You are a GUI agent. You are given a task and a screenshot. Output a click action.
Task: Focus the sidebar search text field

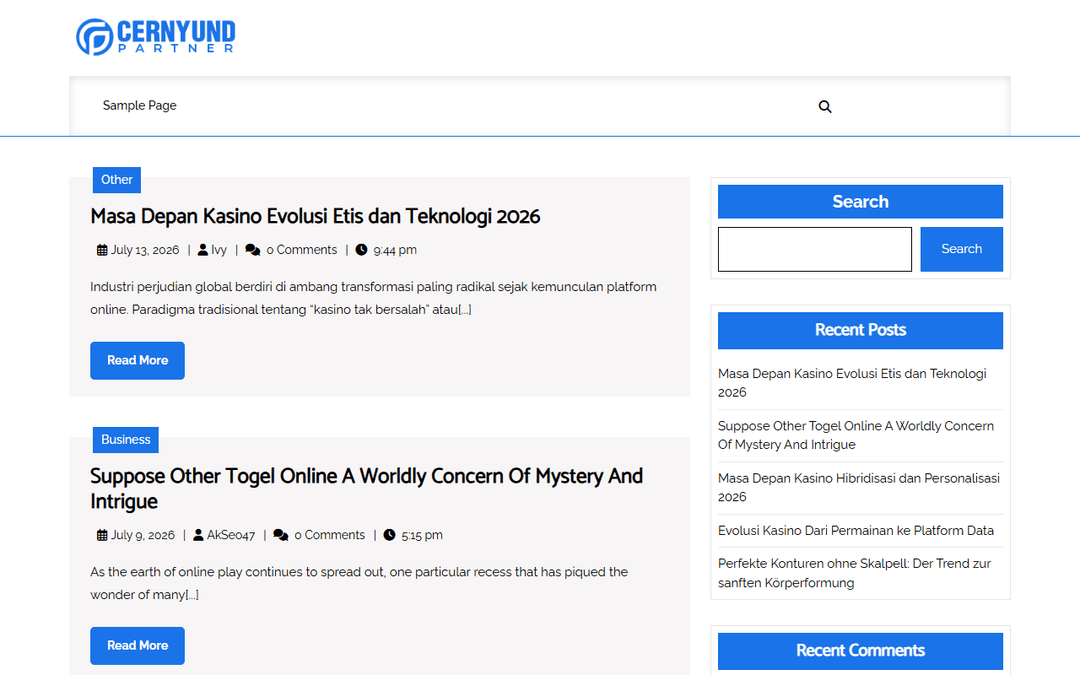(x=815, y=249)
